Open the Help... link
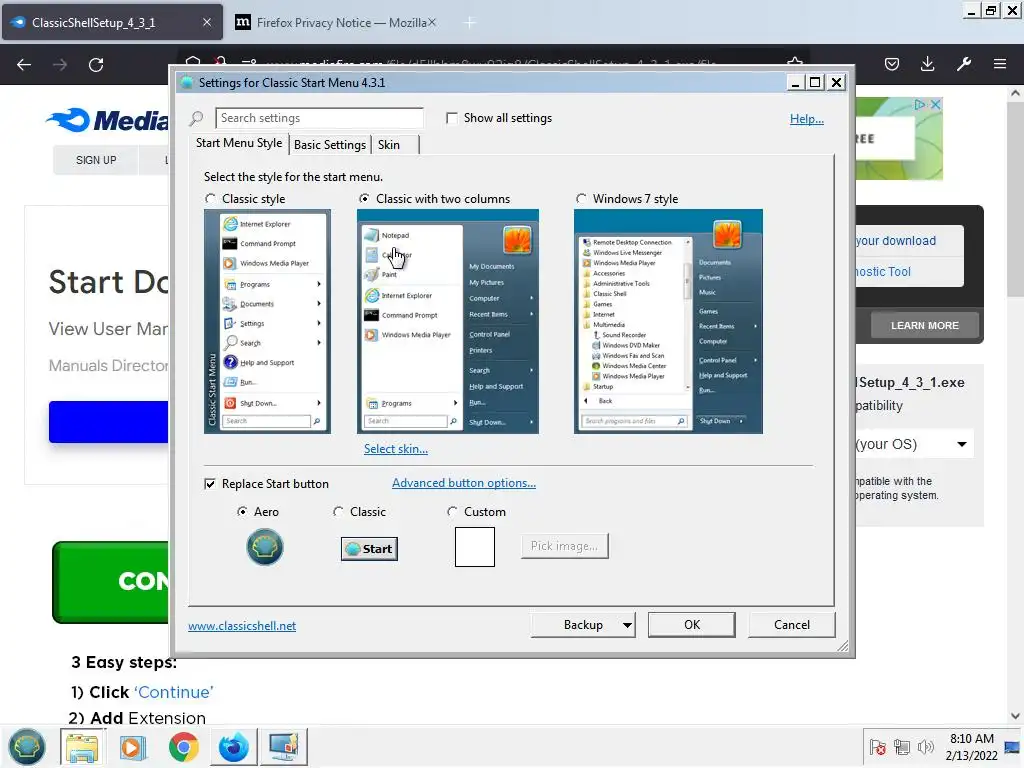This screenshot has width=1024, height=768. [x=807, y=119]
